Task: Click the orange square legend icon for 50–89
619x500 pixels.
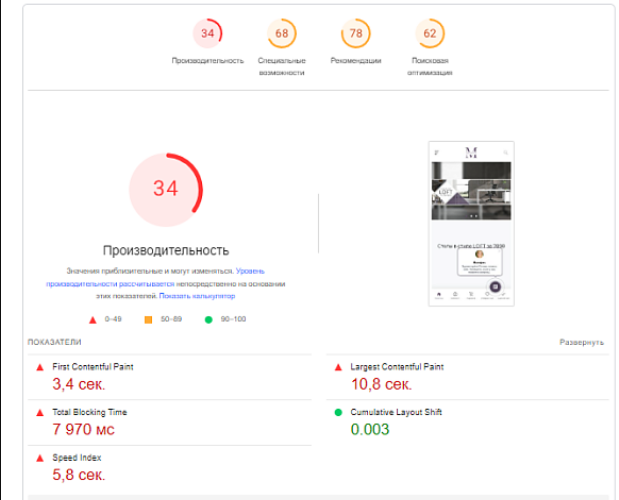Action: [x=148, y=320]
